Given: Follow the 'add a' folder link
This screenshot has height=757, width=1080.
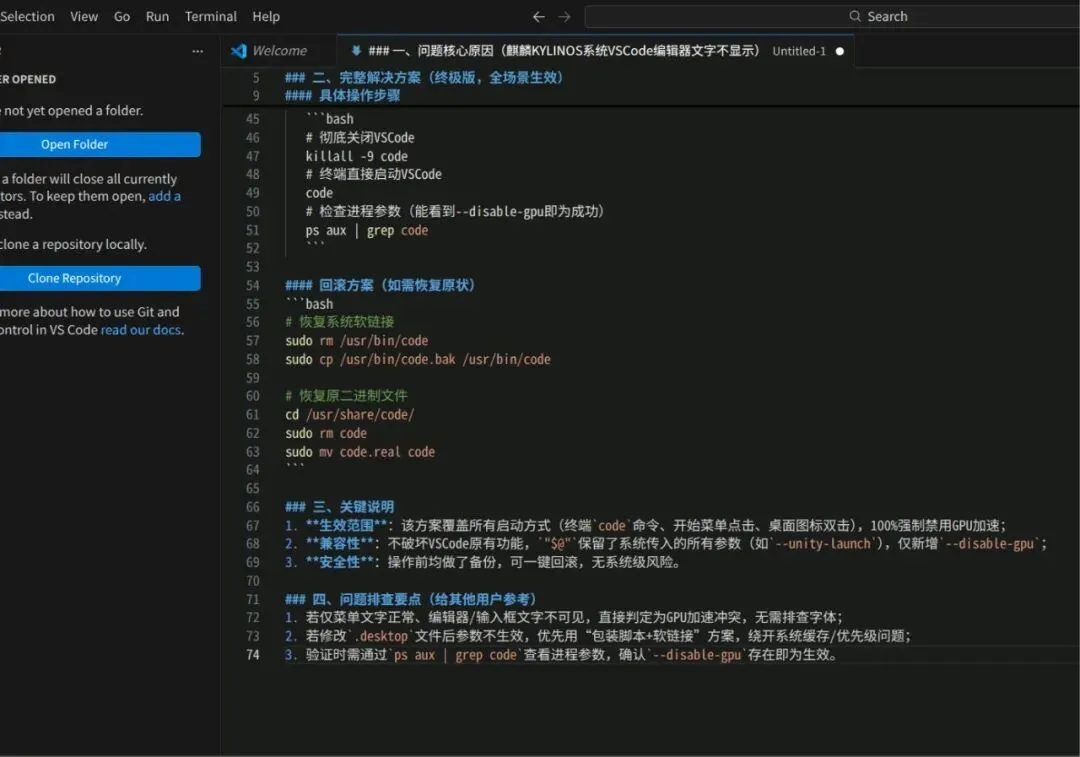Looking at the screenshot, I should (165, 196).
